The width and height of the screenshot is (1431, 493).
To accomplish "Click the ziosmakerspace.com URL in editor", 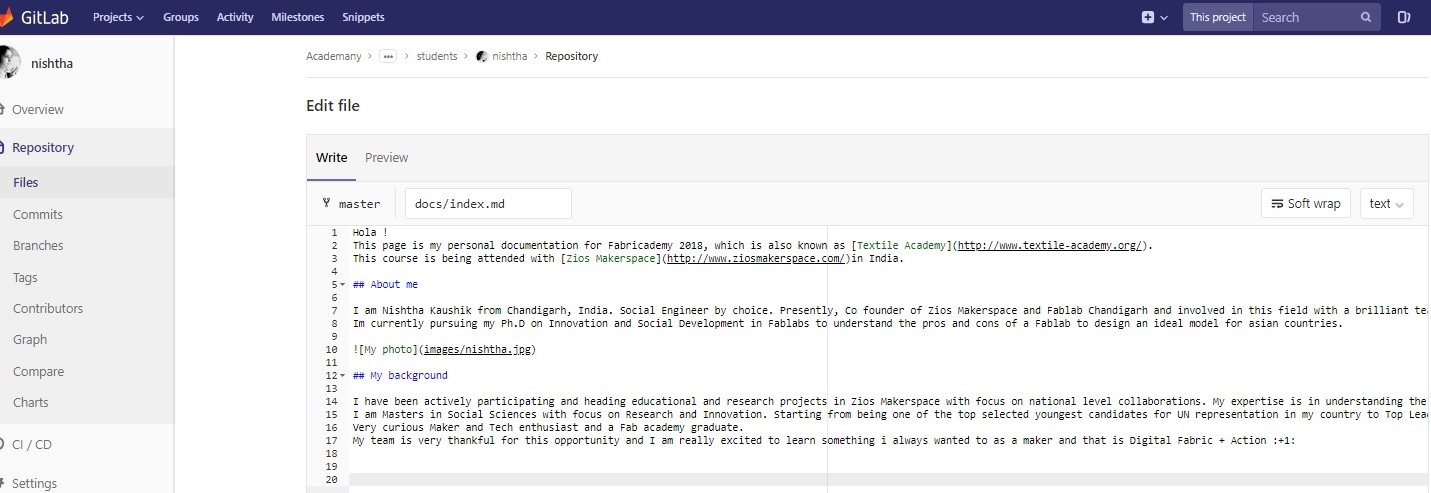I will 755,258.
